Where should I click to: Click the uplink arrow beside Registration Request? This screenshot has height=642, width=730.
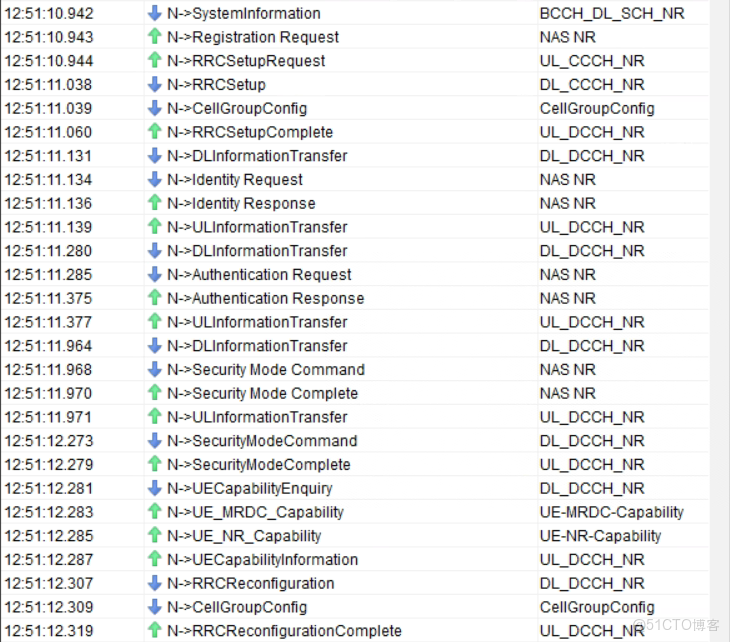click(155, 37)
